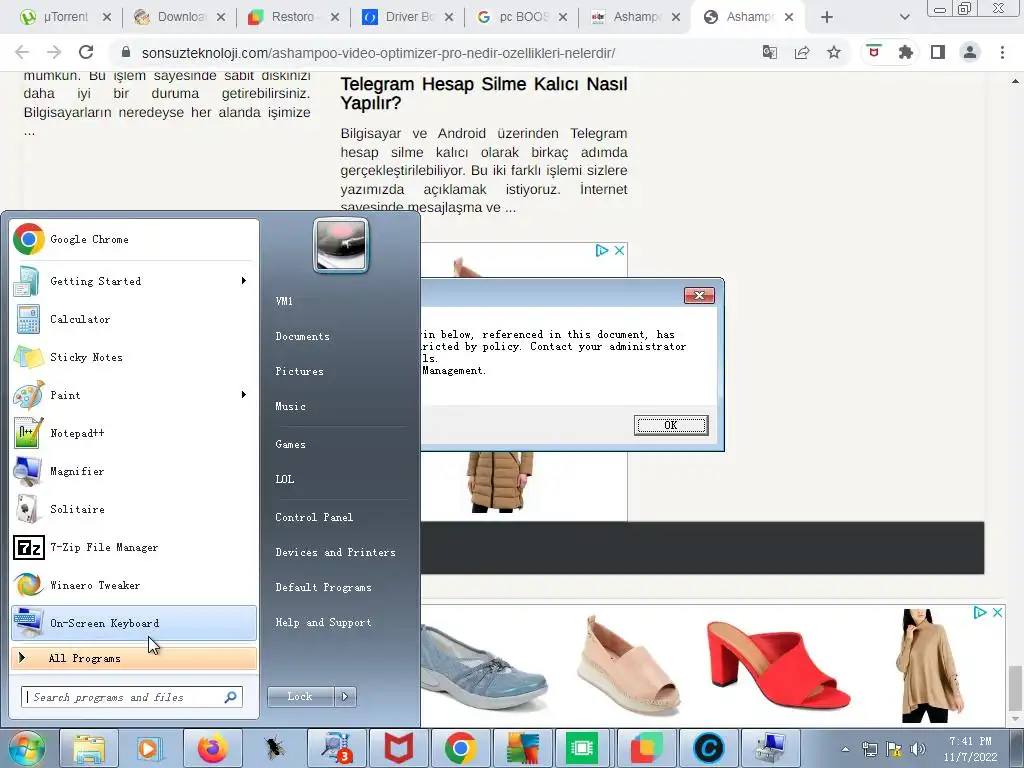Open taskbar clock showing 7:41 PM

[970, 749]
